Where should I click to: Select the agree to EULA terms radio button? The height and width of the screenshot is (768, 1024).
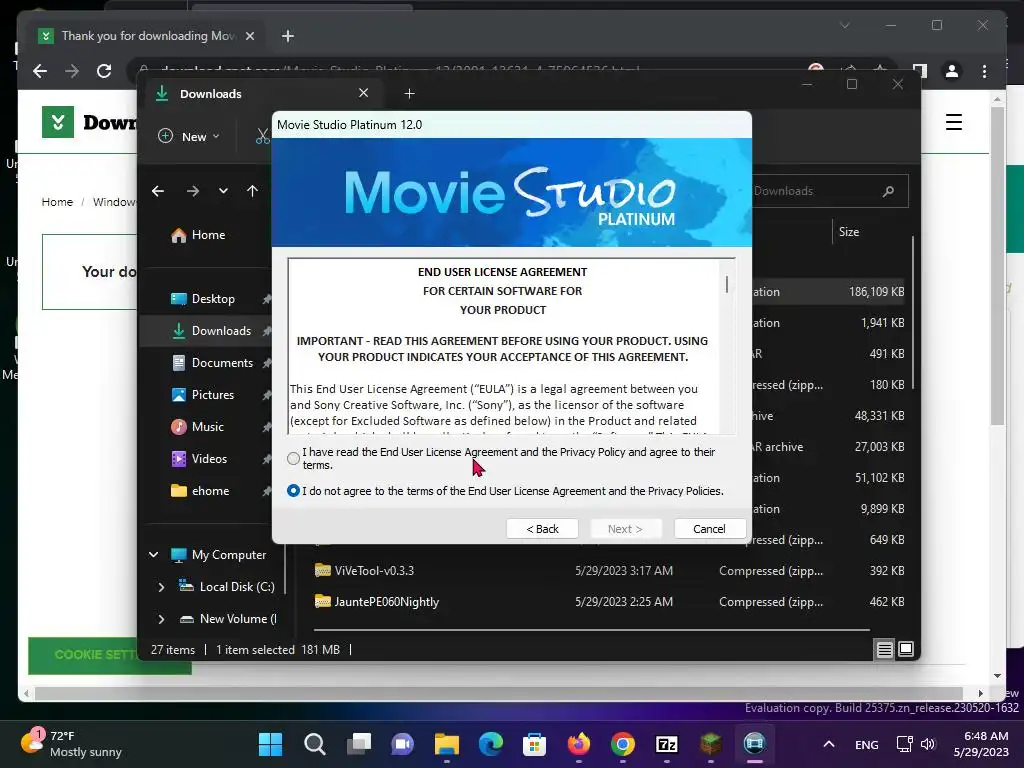point(293,458)
